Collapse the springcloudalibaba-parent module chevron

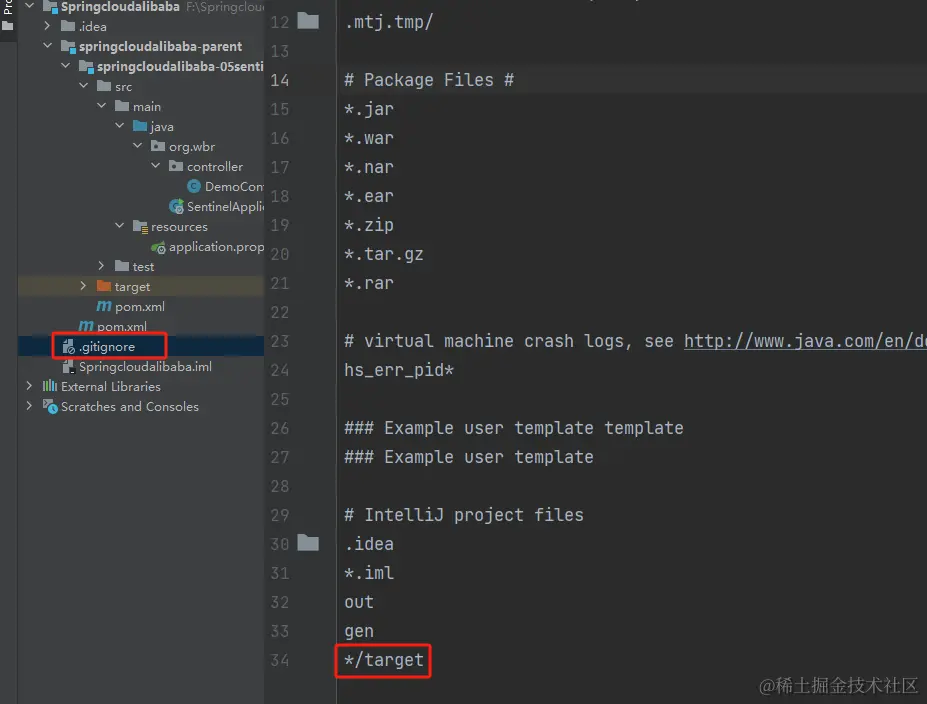(48, 46)
